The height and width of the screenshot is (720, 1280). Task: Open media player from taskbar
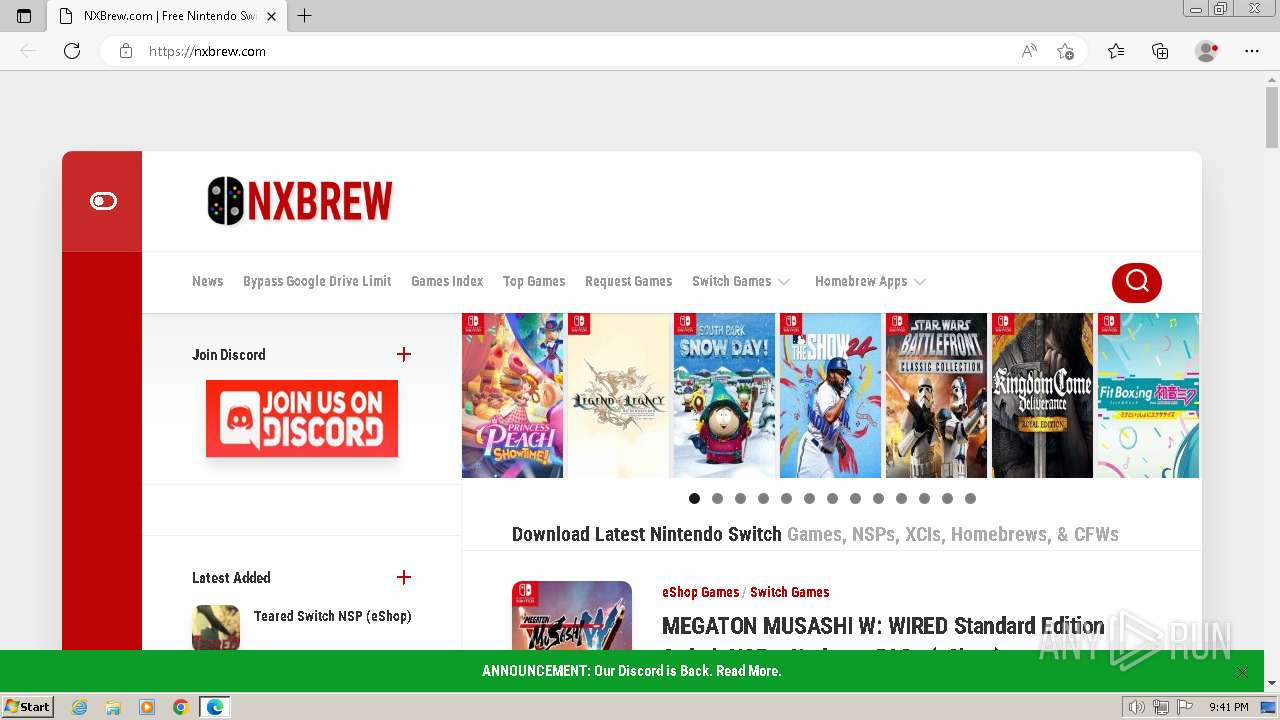(x=147, y=707)
